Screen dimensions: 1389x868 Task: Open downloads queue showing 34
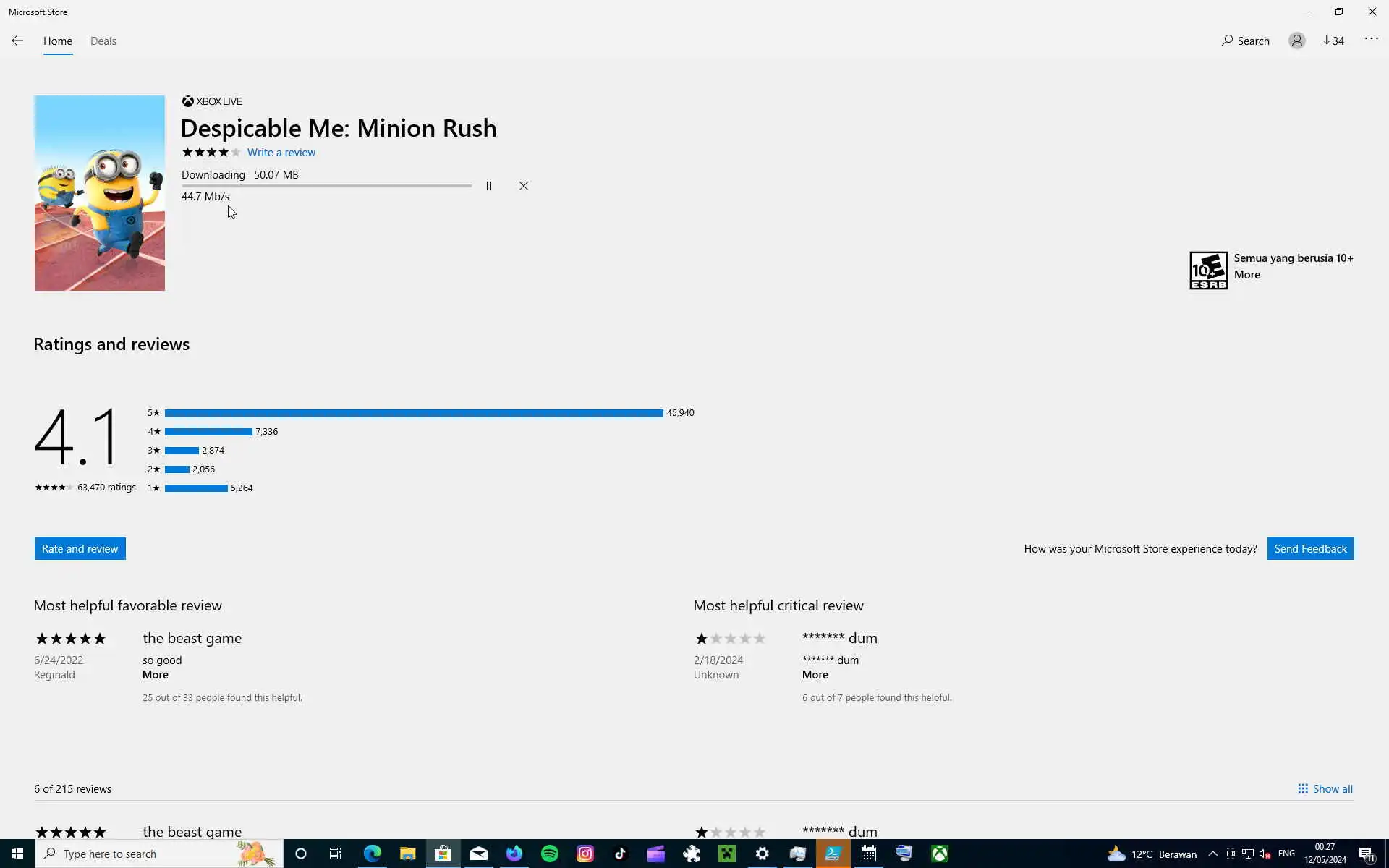click(x=1333, y=41)
